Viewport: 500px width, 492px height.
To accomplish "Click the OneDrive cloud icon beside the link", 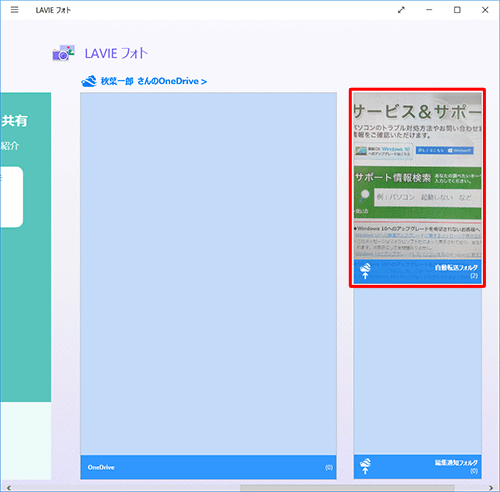I will click(x=89, y=81).
